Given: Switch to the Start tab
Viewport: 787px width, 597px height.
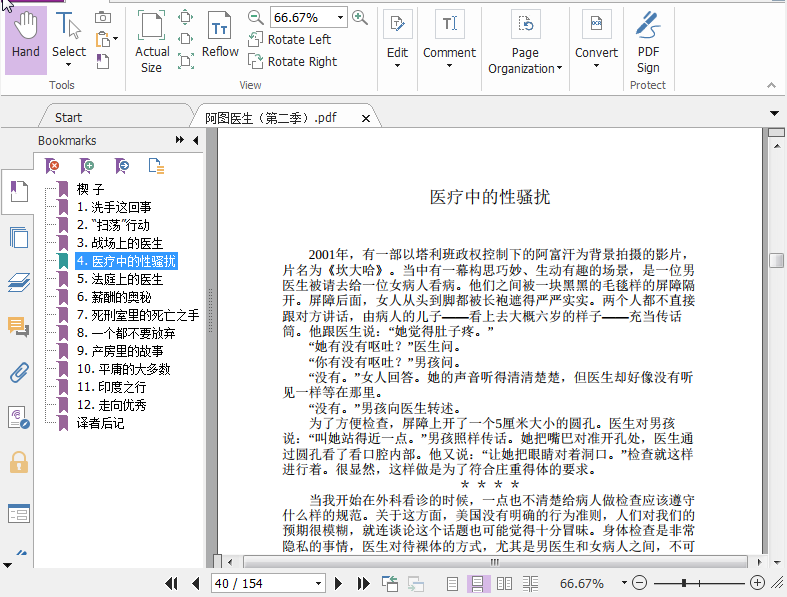Looking at the screenshot, I should 69,117.
